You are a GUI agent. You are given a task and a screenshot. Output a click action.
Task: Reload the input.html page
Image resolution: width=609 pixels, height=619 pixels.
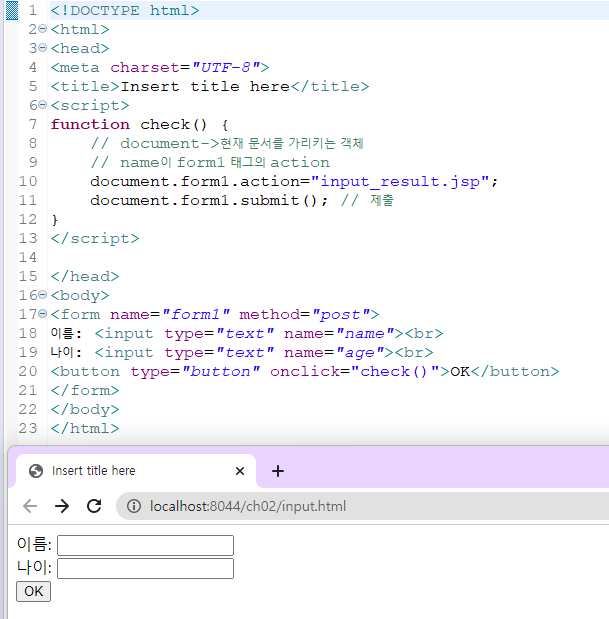click(x=94, y=506)
